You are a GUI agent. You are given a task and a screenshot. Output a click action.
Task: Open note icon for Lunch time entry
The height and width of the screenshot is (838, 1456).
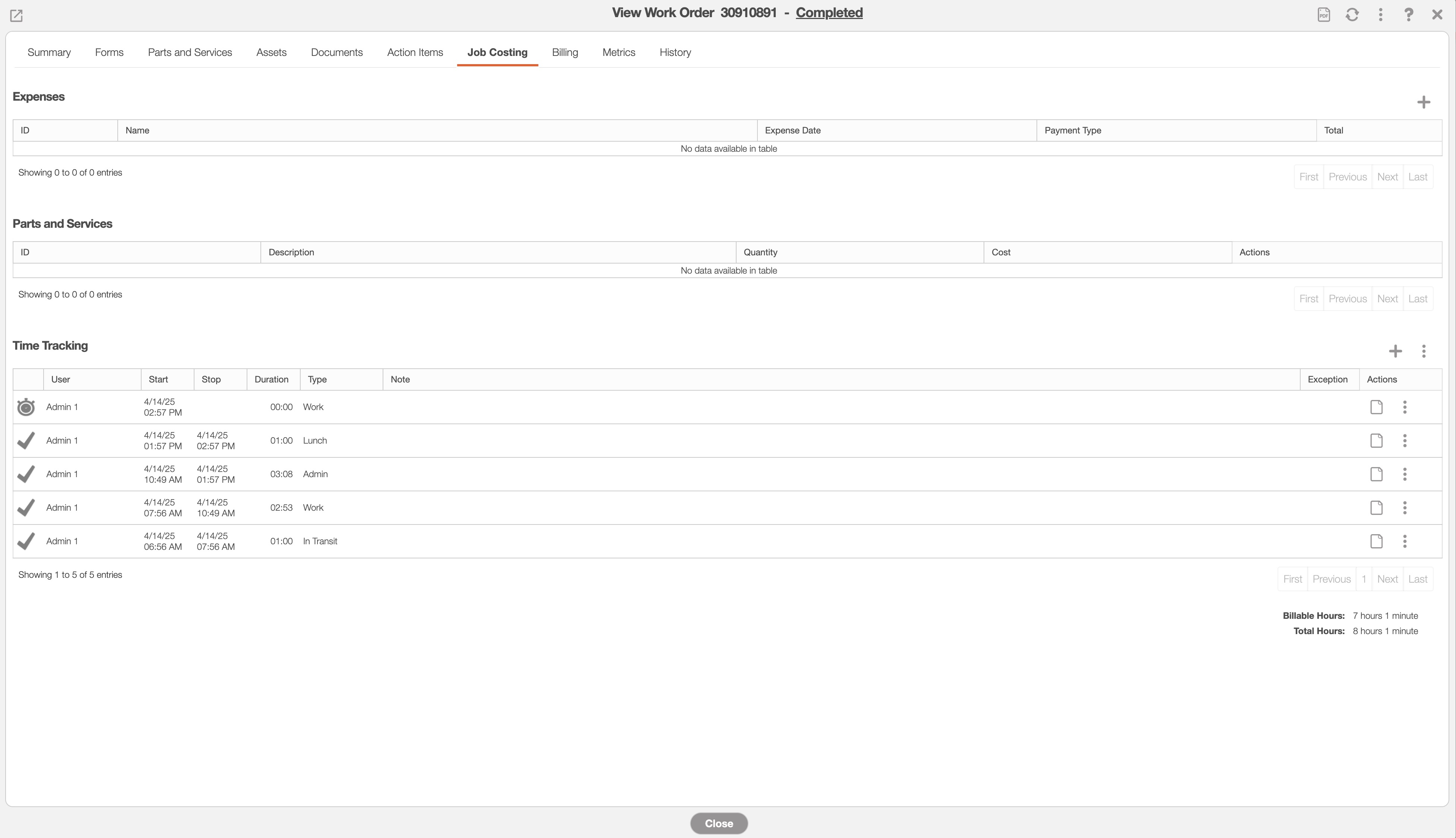tap(1376, 441)
